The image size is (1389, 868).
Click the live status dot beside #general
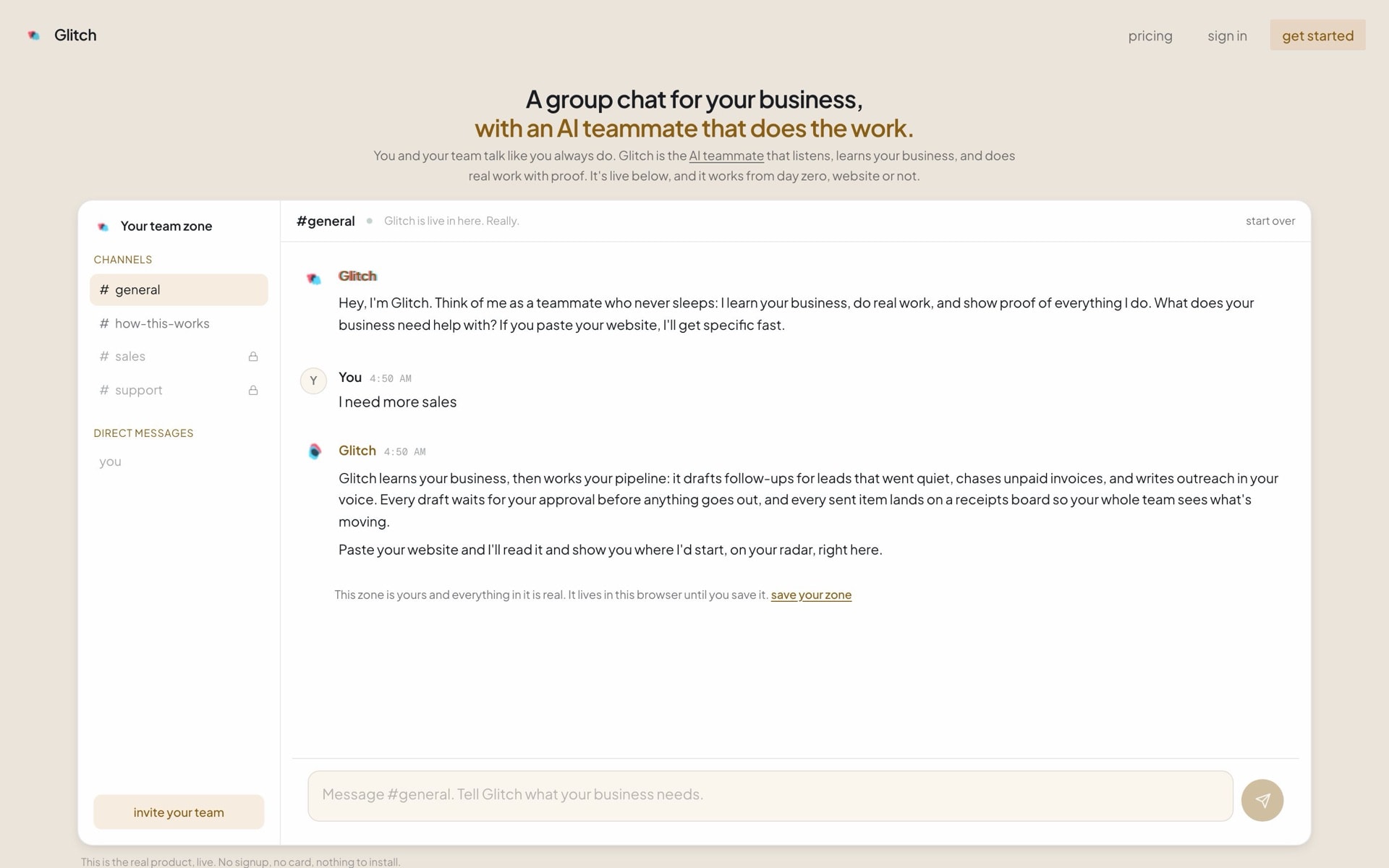coord(370,221)
